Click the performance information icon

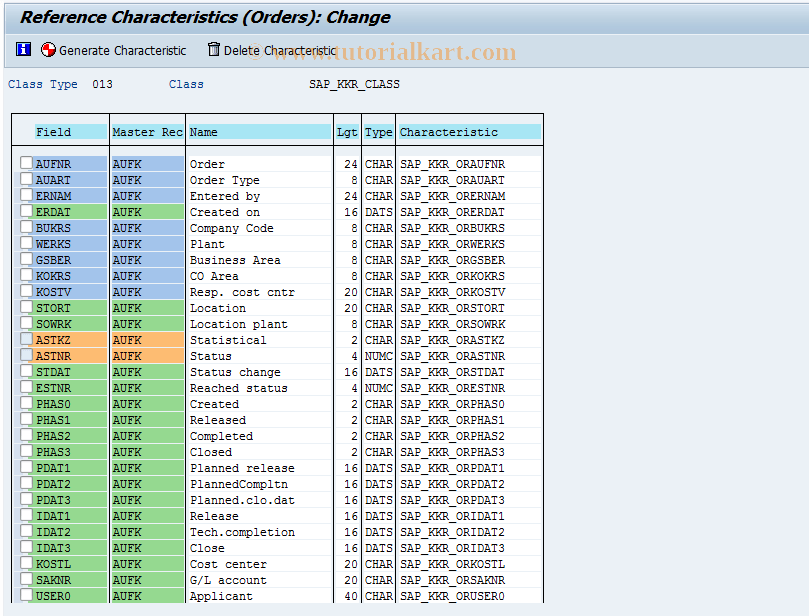coord(23,49)
